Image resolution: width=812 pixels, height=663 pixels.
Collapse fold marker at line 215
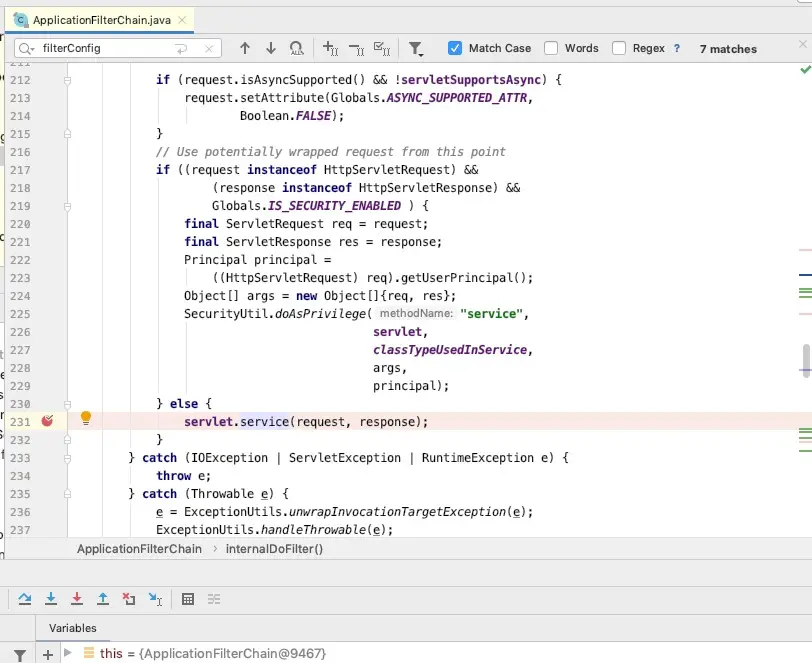click(67, 134)
